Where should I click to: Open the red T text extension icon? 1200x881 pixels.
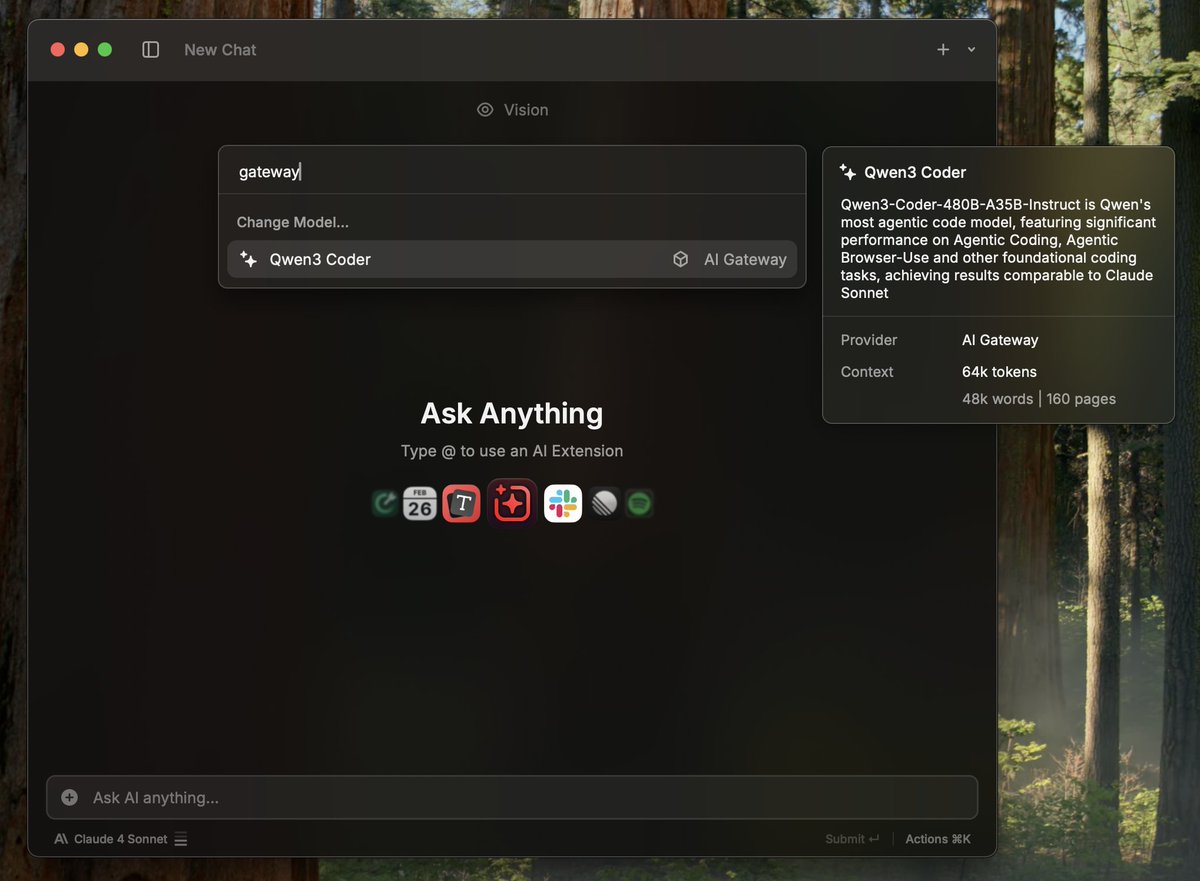(462, 504)
